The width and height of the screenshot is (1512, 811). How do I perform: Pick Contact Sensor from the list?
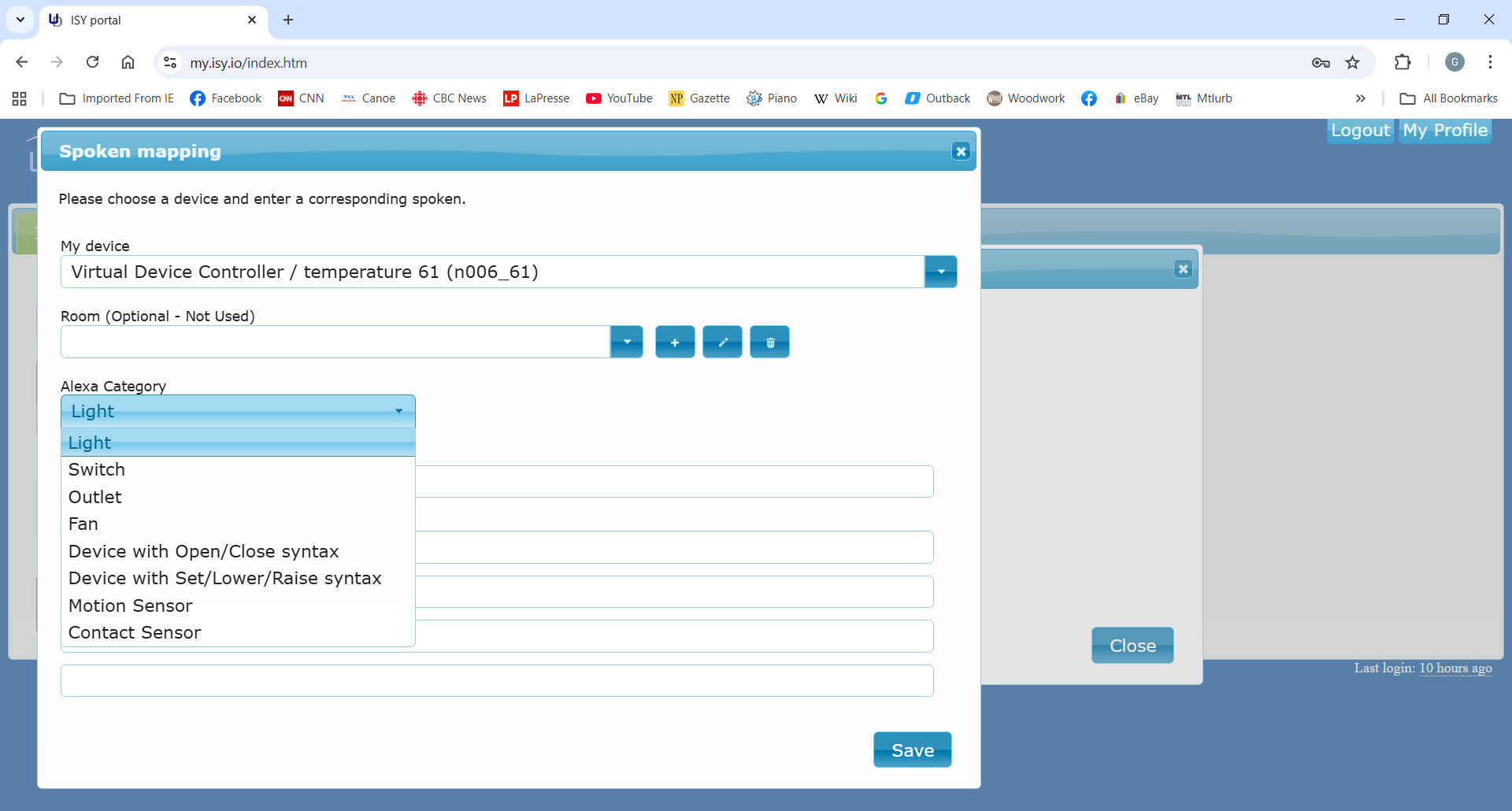click(135, 632)
